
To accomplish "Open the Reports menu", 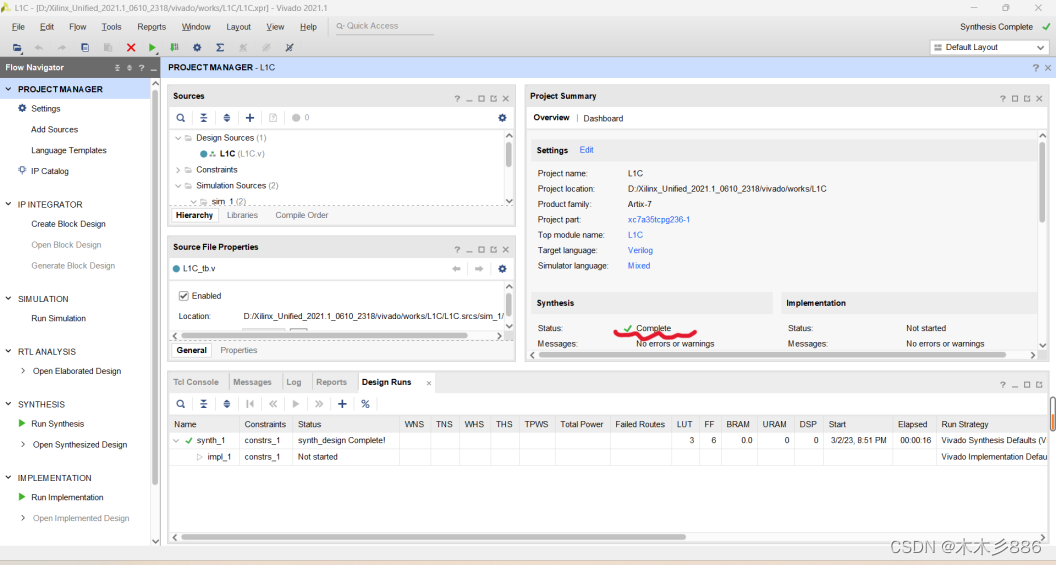I will (x=152, y=27).
